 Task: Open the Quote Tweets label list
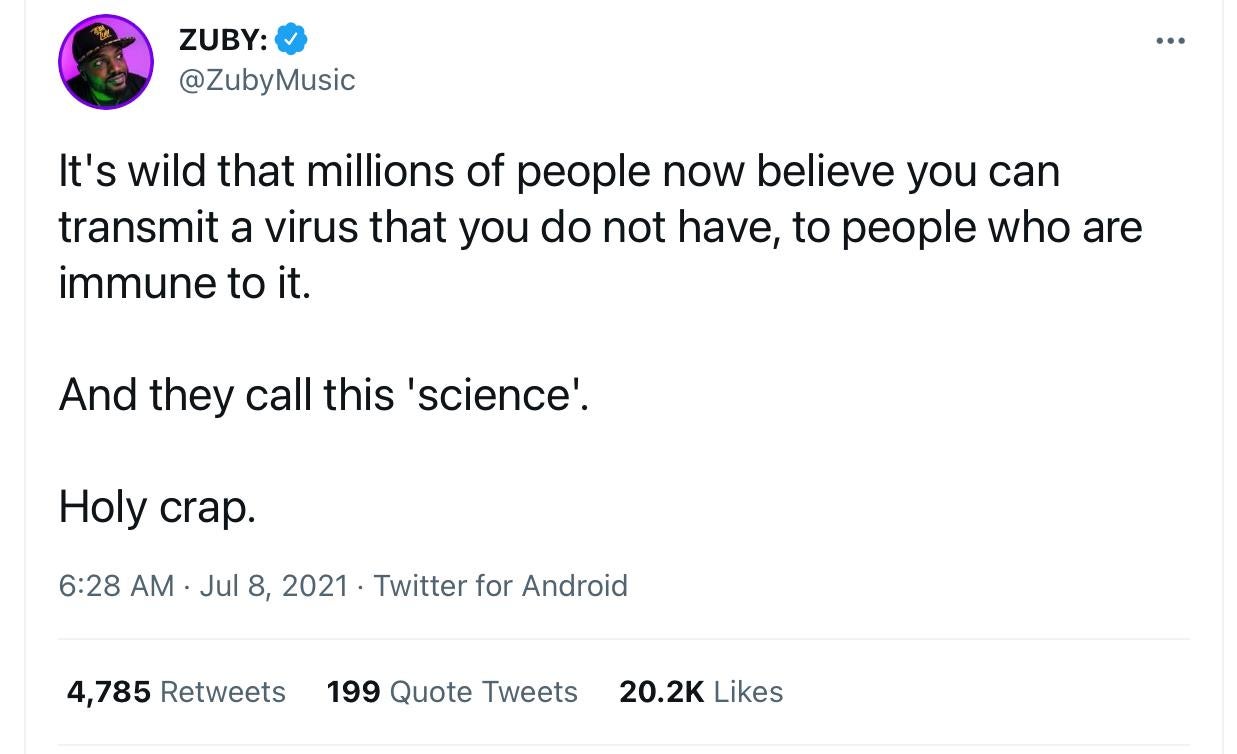click(x=483, y=692)
